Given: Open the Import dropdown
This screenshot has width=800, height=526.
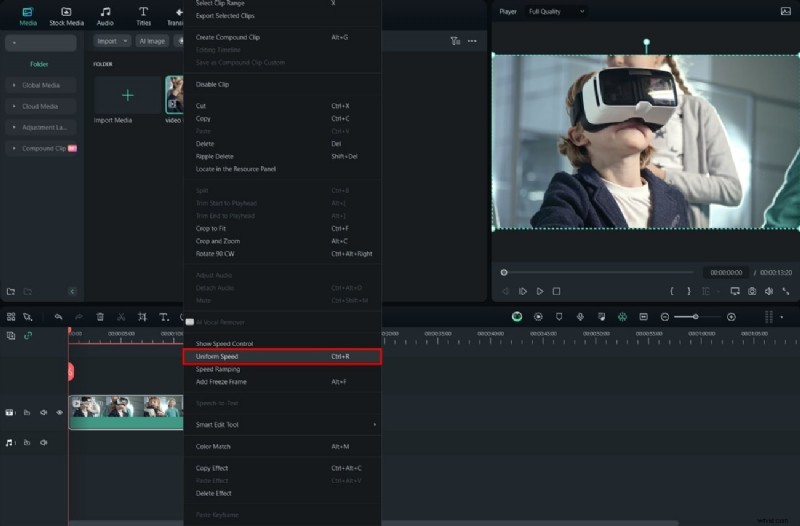Looking at the screenshot, I should click(112, 41).
